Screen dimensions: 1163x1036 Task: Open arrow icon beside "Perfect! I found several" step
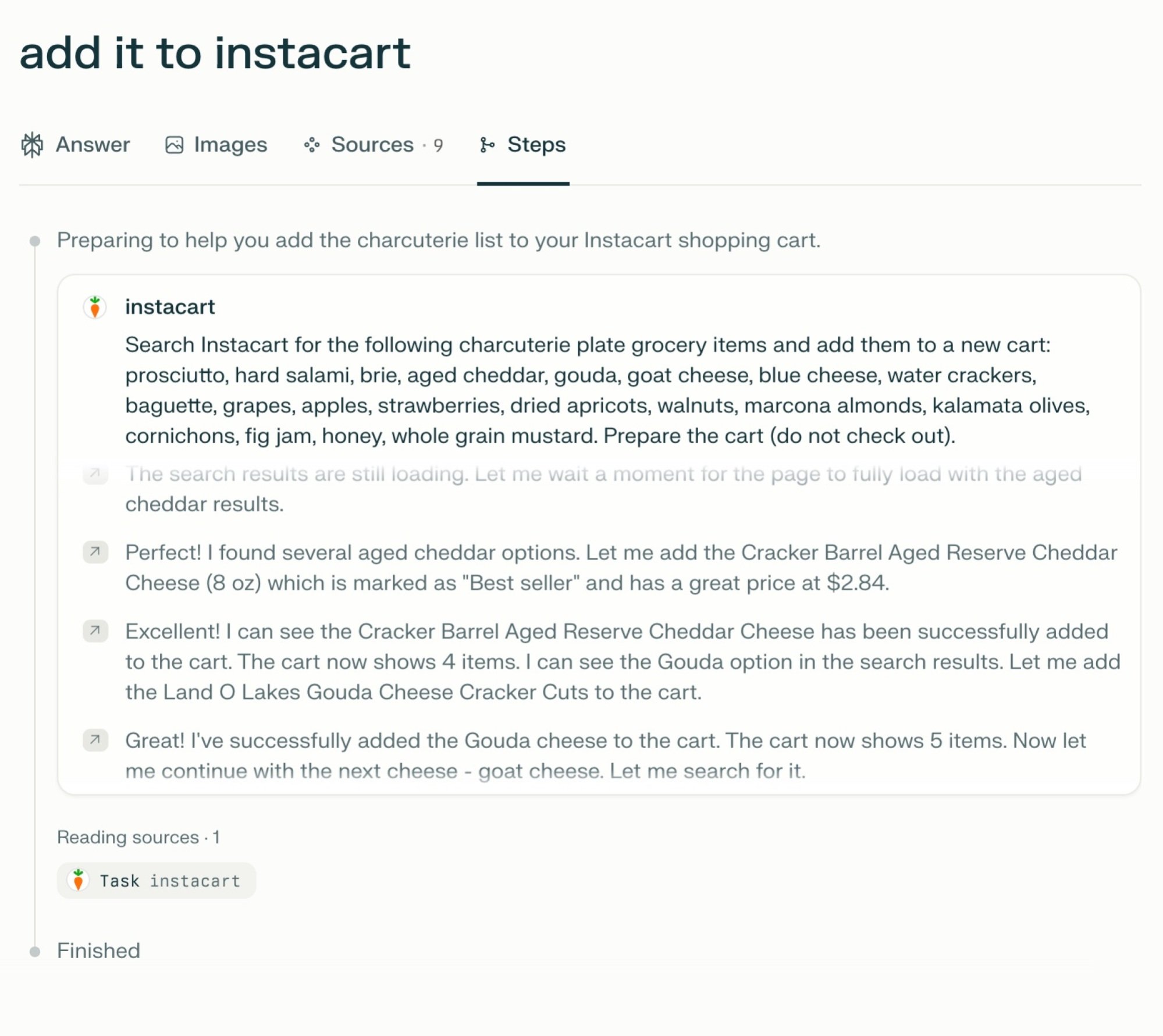tap(95, 552)
